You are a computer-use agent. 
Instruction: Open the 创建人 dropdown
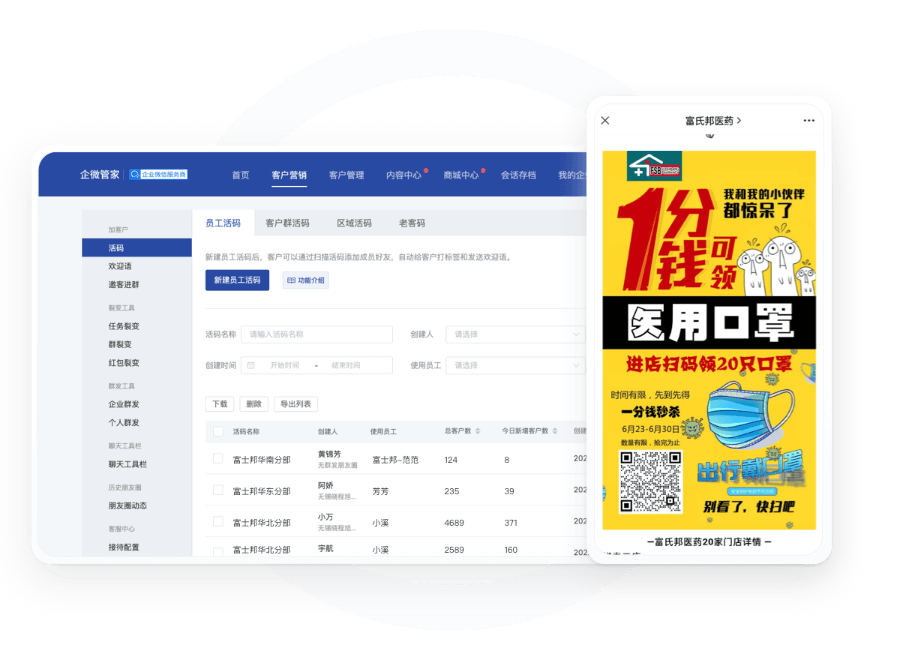tap(515, 334)
